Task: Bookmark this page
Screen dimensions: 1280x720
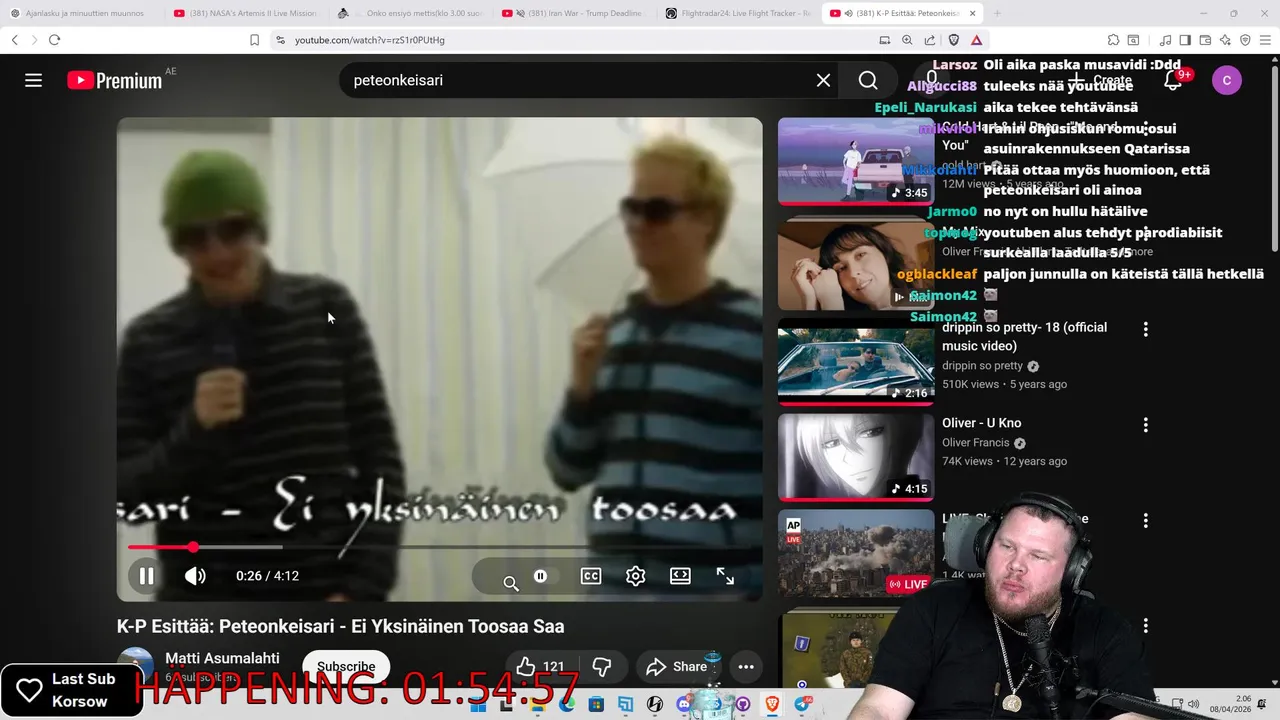Action: pos(254,40)
